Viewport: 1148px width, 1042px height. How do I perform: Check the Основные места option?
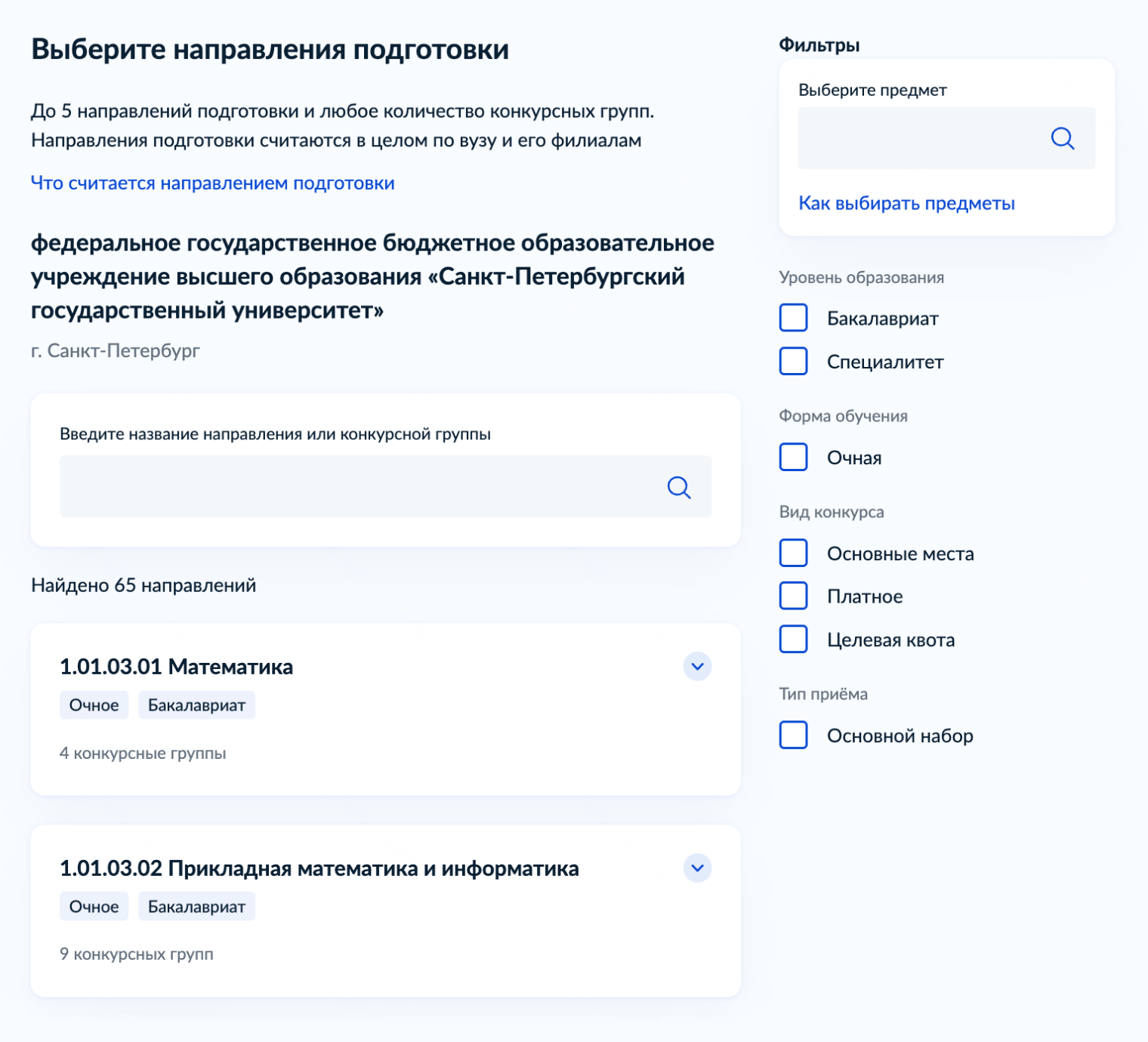pos(793,553)
